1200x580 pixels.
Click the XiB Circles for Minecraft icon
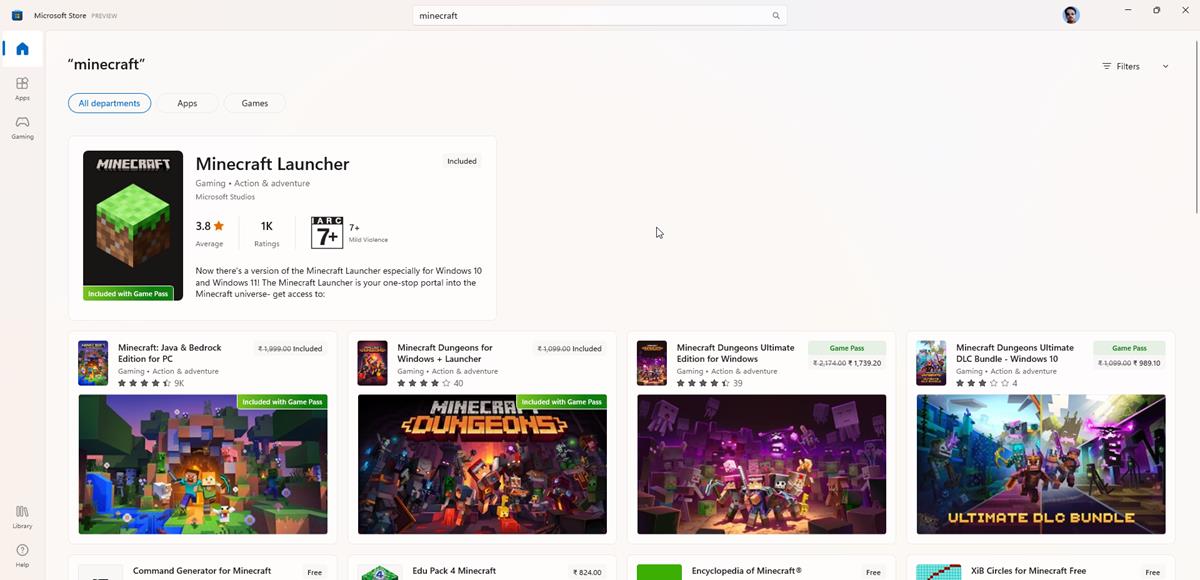click(x=938, y=572)
